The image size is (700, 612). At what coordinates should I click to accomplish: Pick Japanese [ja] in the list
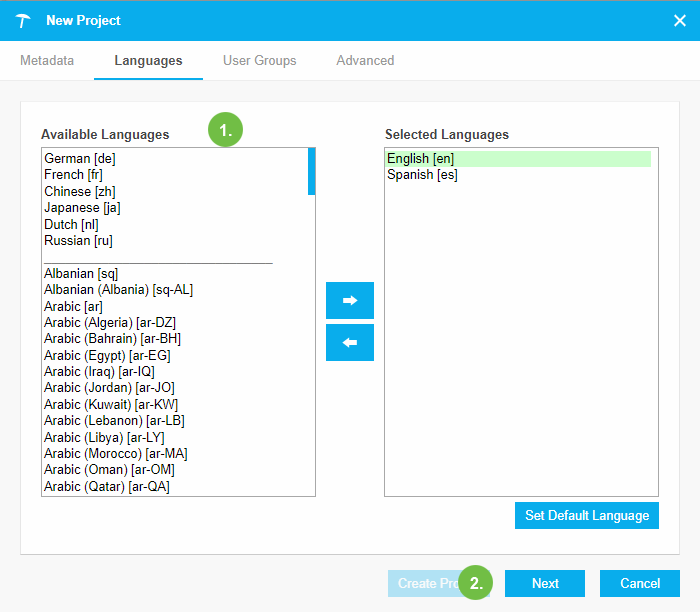[82, 208]
